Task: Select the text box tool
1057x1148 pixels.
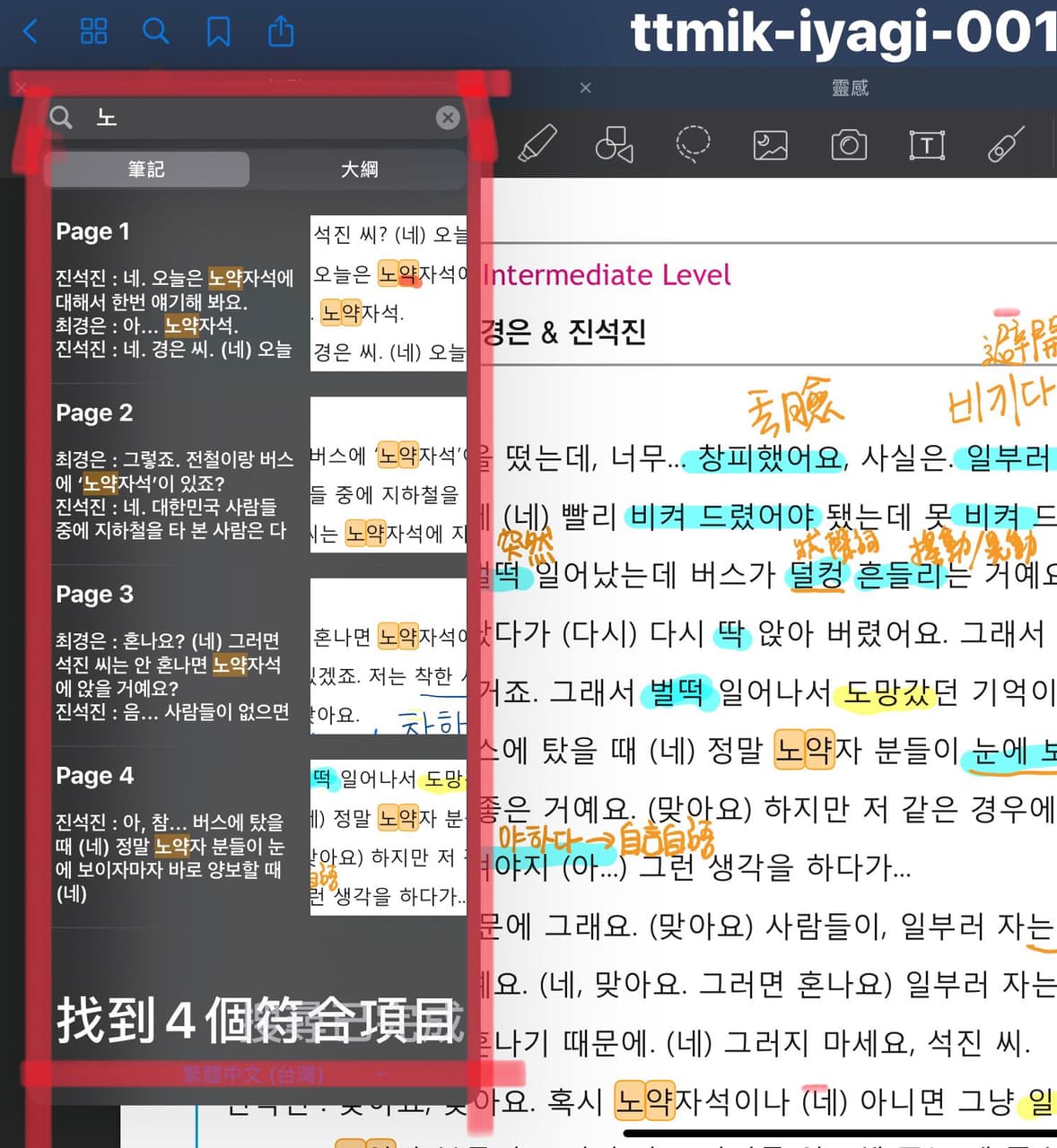Action: point(927,144)
